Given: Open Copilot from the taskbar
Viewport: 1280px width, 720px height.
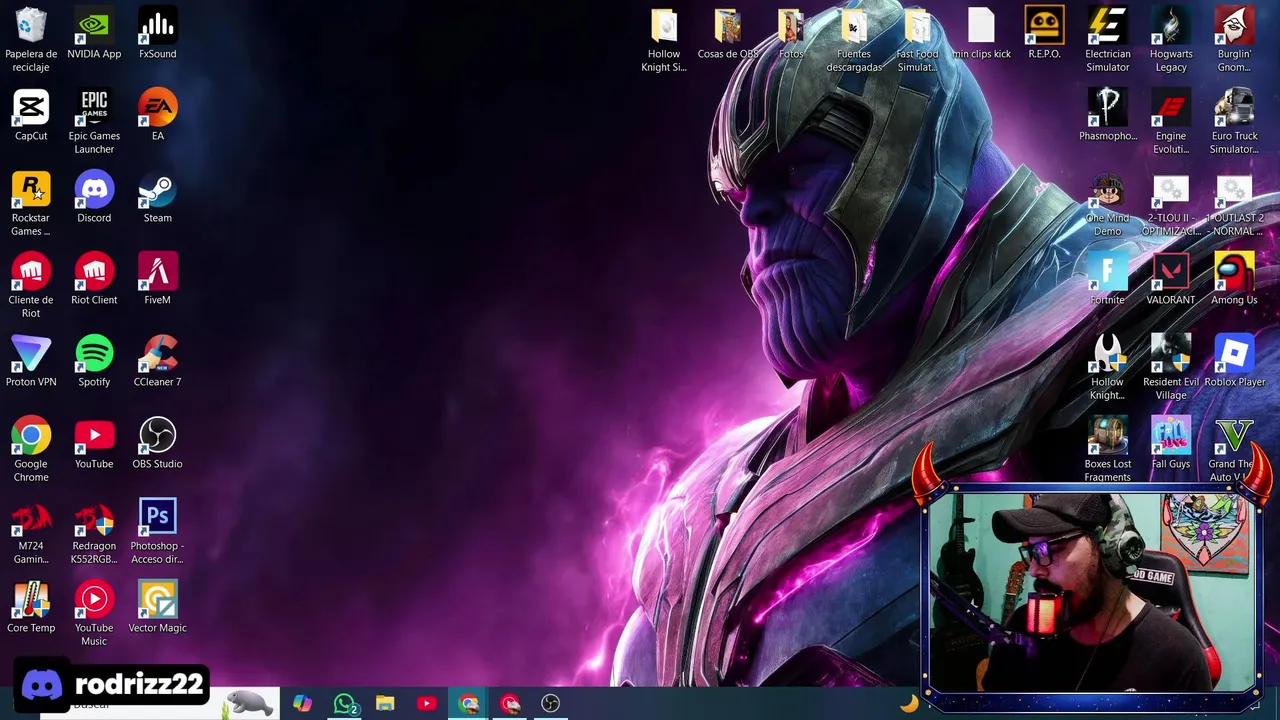Looking at the screenshot, I should 302,704.
